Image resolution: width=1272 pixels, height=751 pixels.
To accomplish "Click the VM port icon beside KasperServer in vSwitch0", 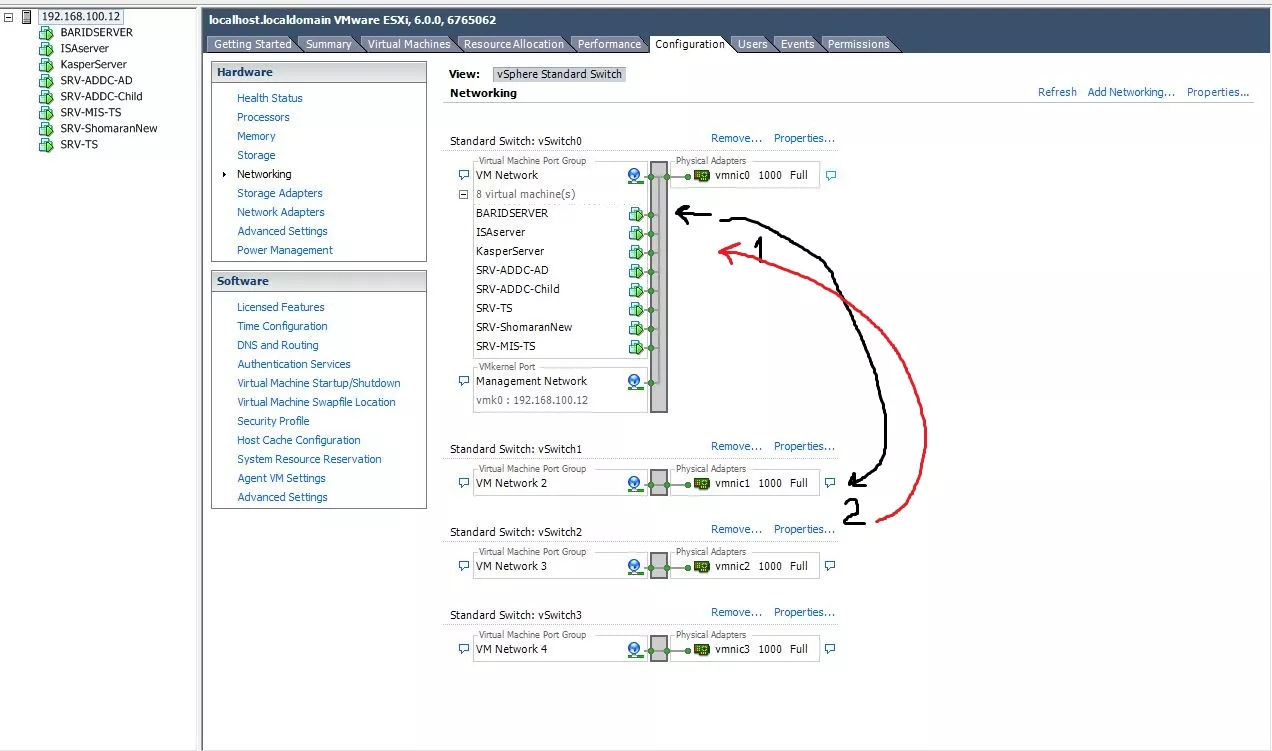I will point(635,252).
